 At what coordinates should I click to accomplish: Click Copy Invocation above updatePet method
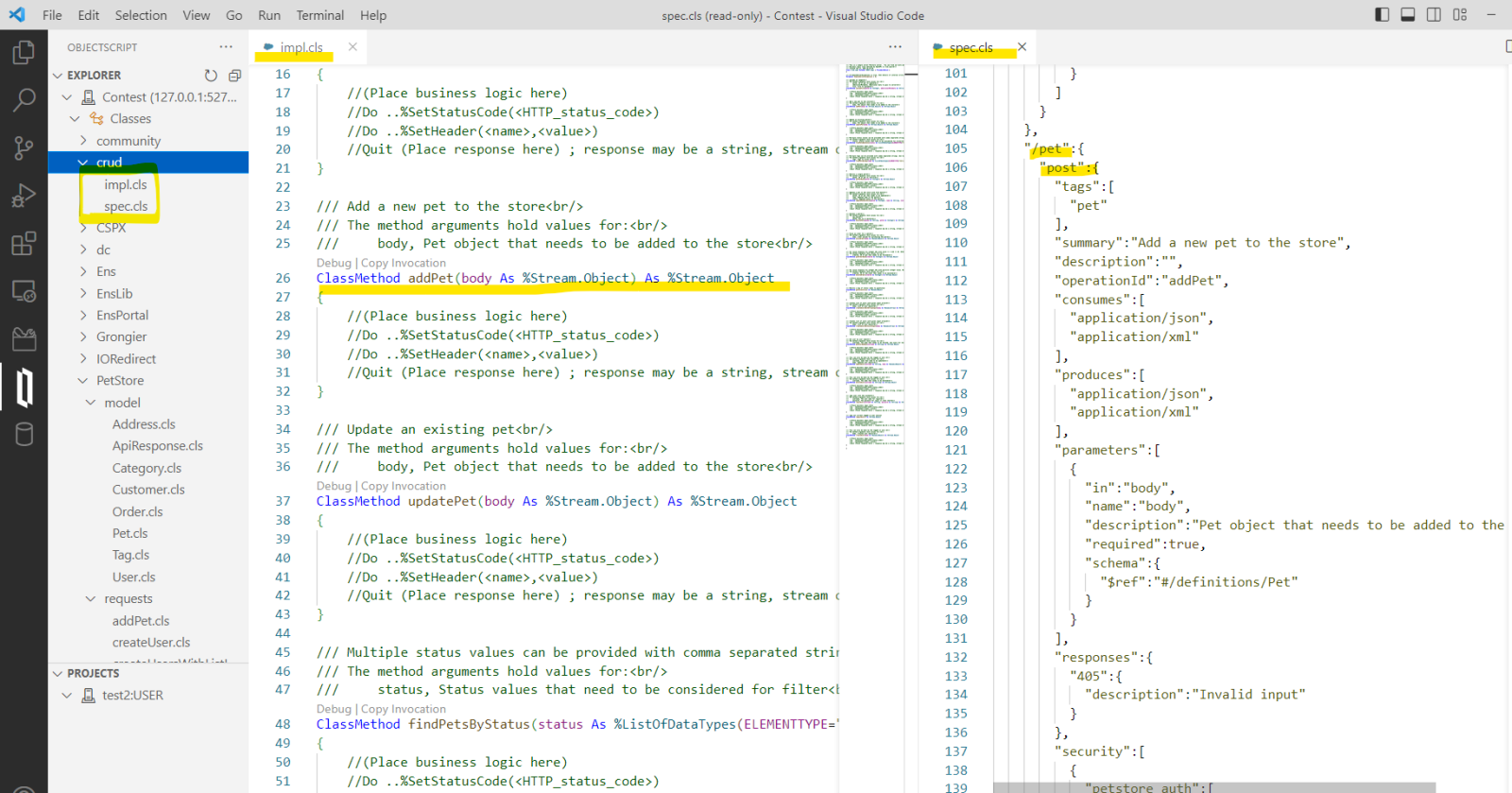click(403, 487)
